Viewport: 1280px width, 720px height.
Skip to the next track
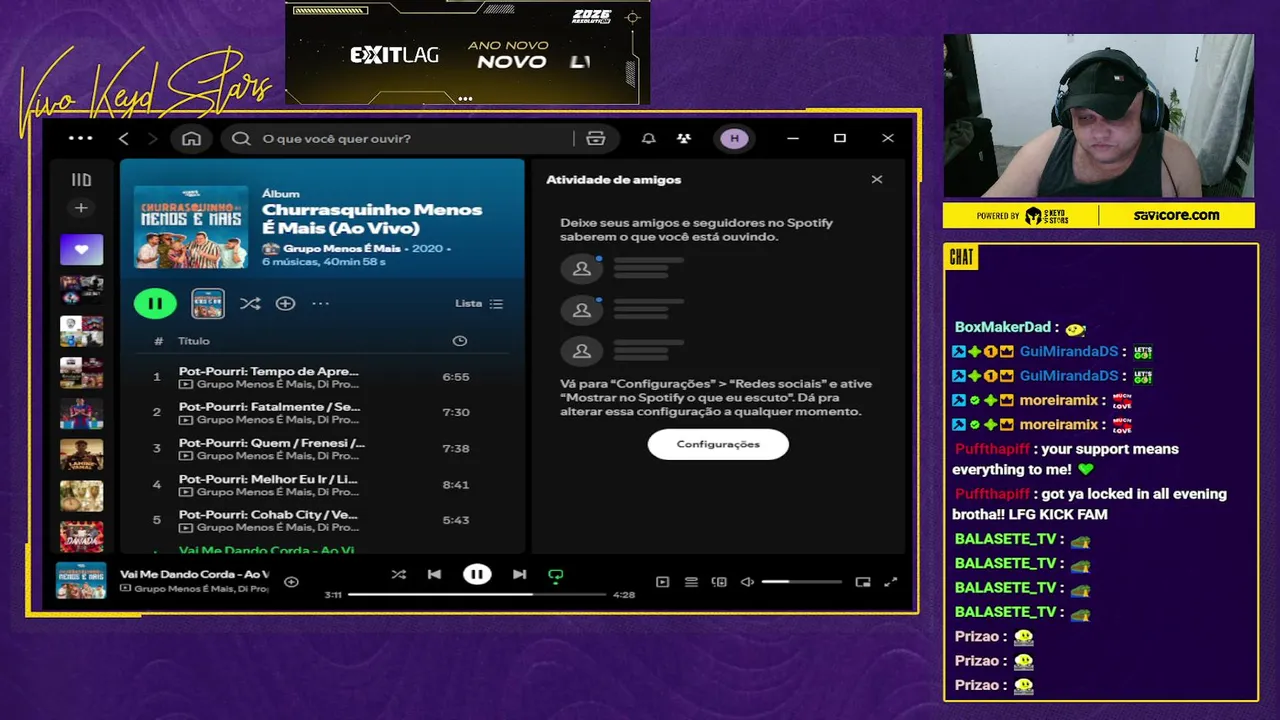click(x=519, y=574)
